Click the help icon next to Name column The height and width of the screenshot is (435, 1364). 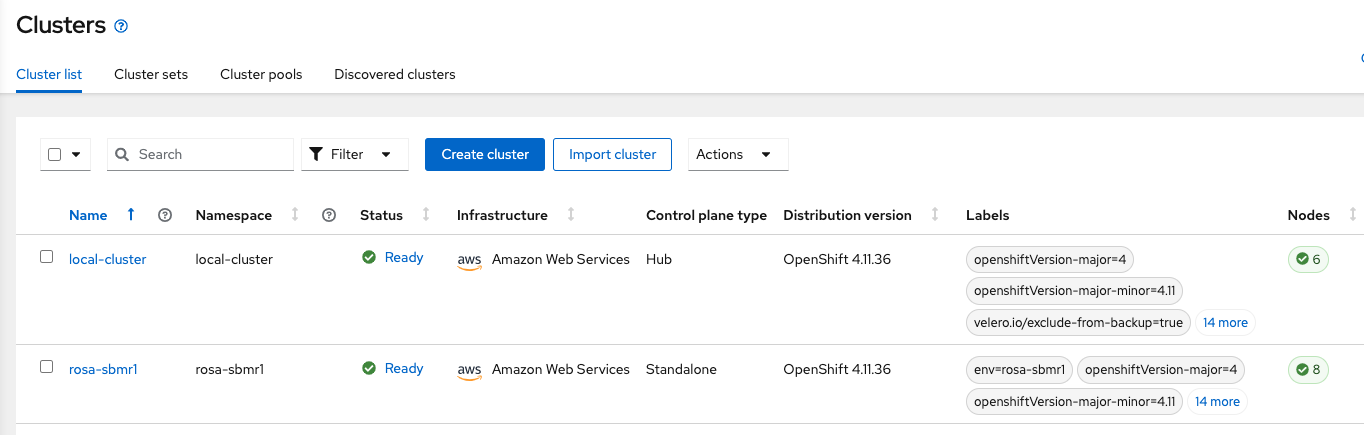pos(165,215)
